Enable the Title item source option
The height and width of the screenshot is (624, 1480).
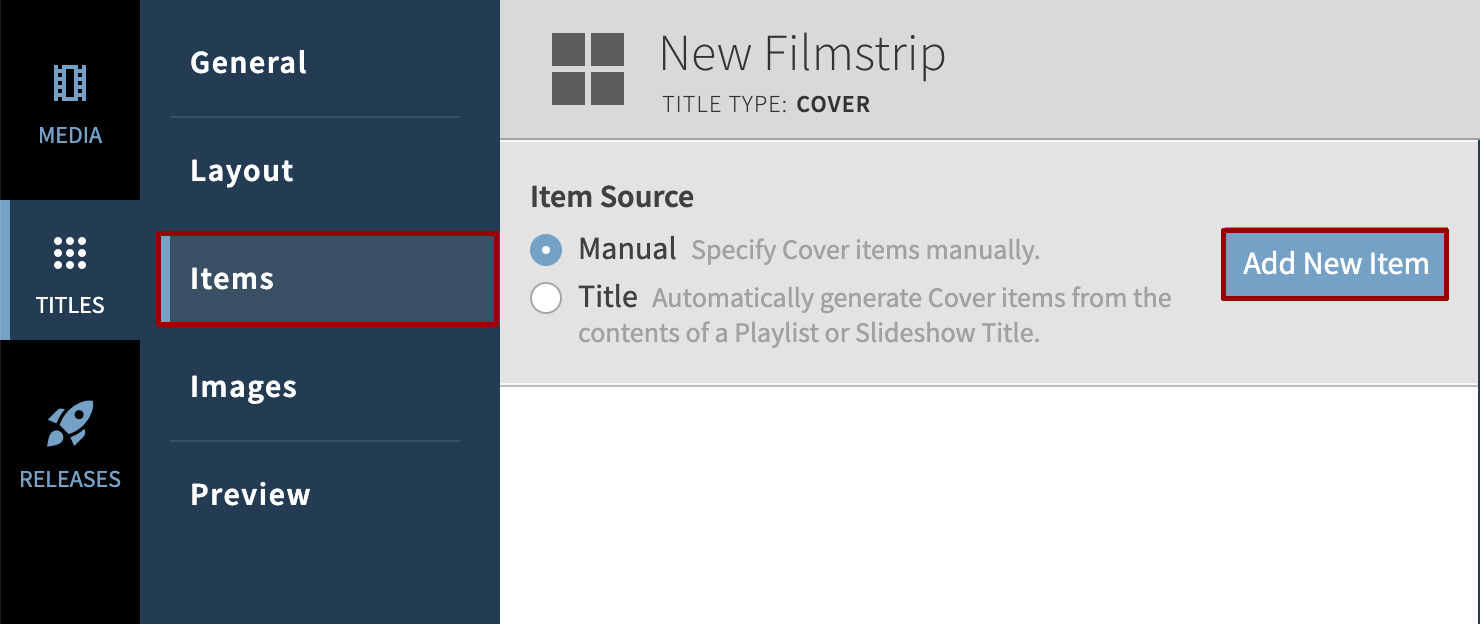pyautogui.click(x=546, y=297)
